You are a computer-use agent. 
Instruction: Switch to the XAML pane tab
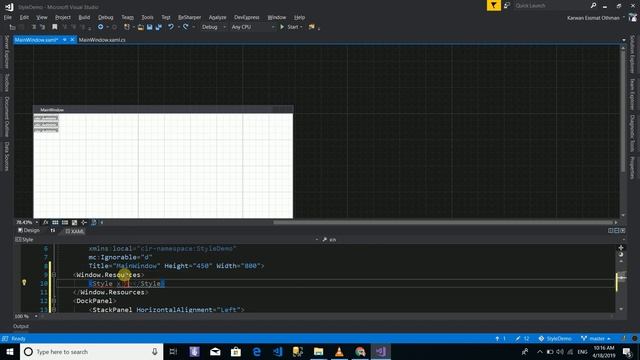pos(75,231)
